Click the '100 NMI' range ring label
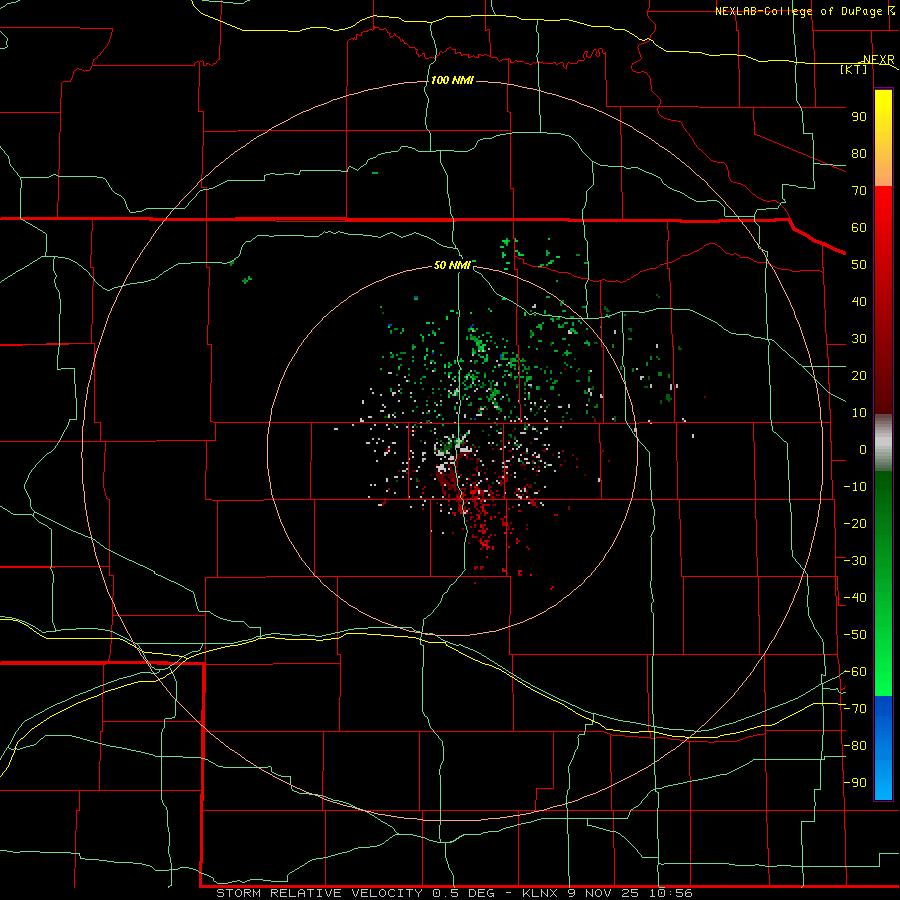Viewport: 900px width, 900px height. [452, 80]
